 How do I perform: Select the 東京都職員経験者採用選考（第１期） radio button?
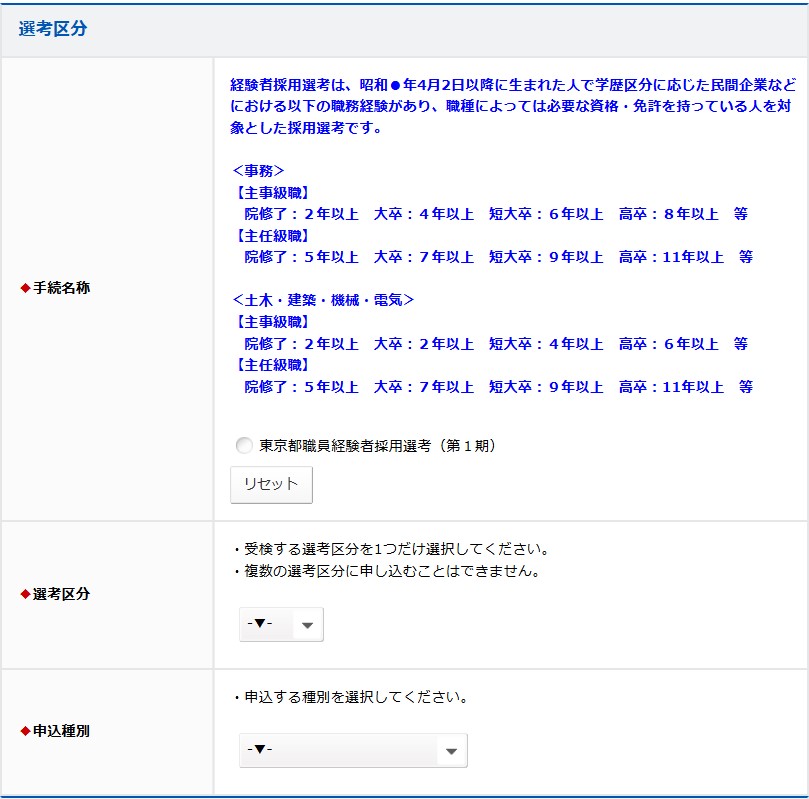[x=244, y=446]
